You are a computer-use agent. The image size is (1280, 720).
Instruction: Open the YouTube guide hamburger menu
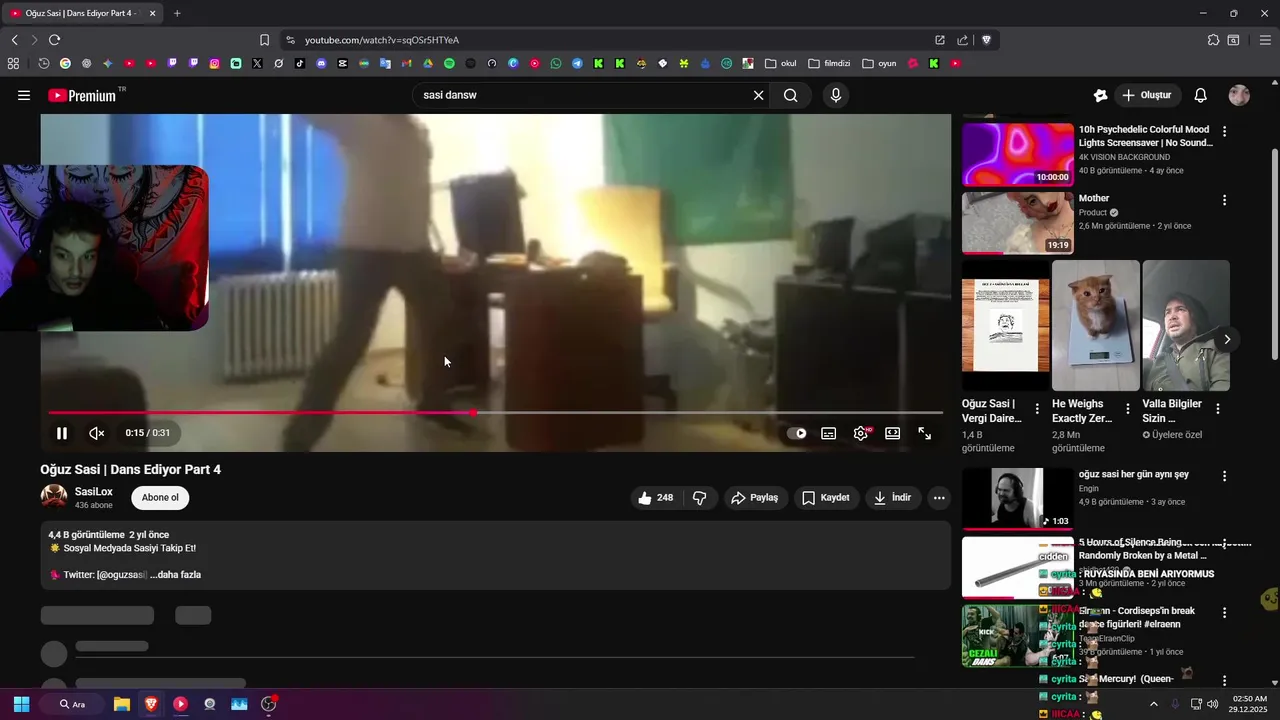click(x=24, y=95)
